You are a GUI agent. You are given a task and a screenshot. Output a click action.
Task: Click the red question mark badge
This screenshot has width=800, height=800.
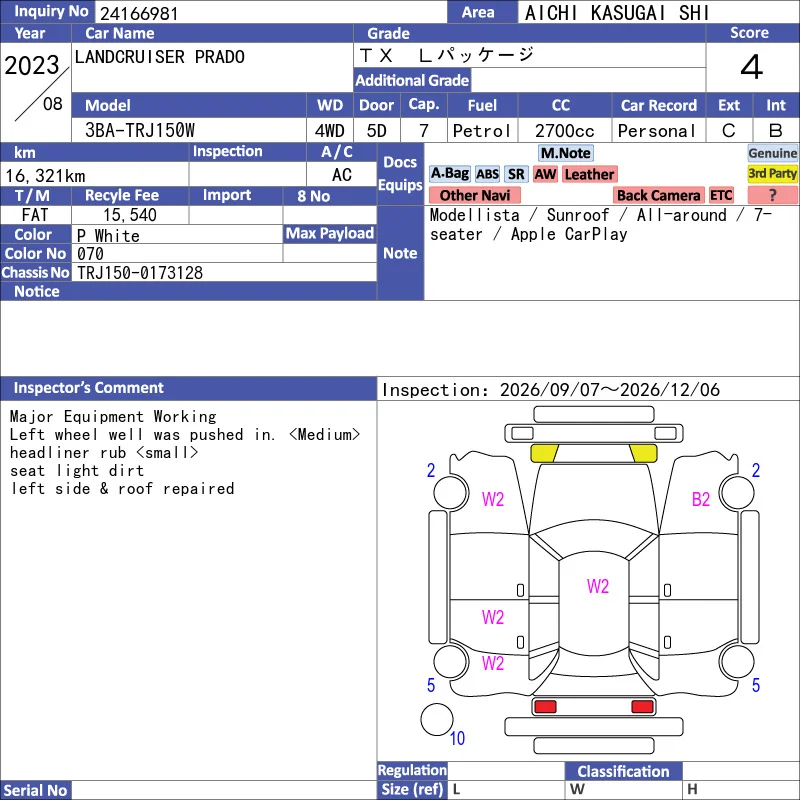click(772, 195)
